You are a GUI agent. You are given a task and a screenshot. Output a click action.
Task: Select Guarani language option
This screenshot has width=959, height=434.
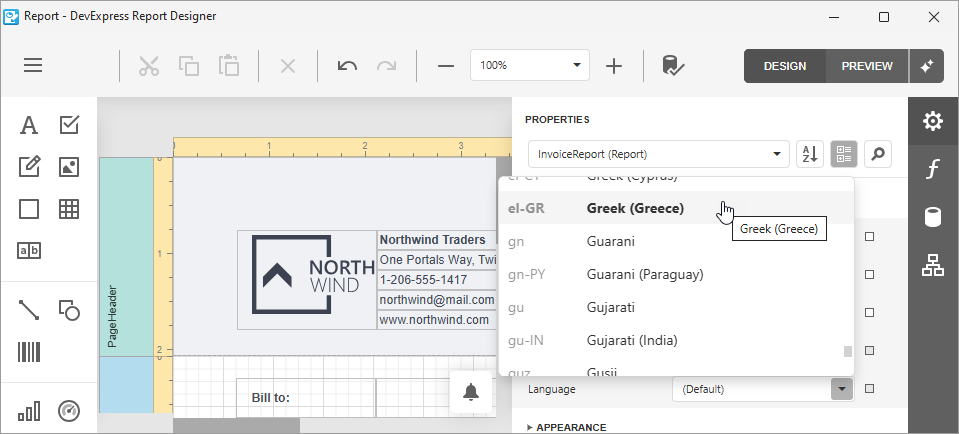pyautogui.click(x=676, y=241)
